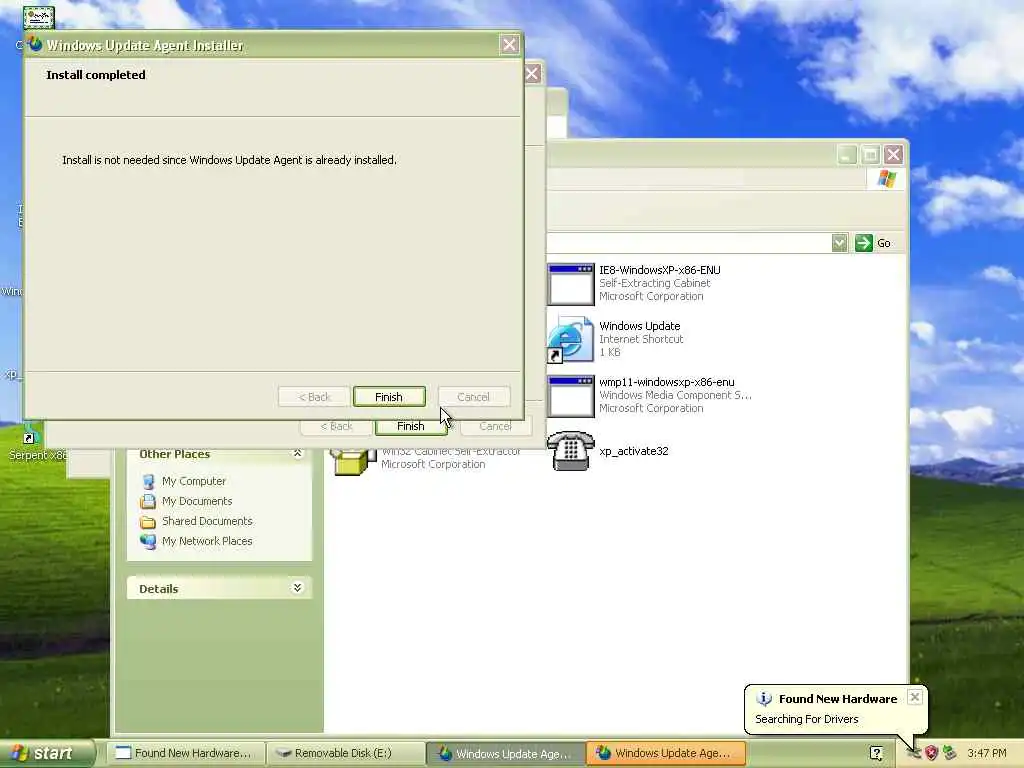Click the Windows flag logo in Explorer
This screenshot has height=768, width=1024.
tap(887, 178)
